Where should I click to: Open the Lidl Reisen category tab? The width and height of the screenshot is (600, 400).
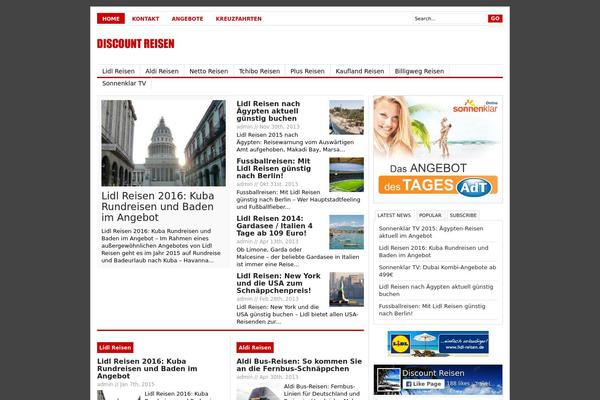coord(119,71)
